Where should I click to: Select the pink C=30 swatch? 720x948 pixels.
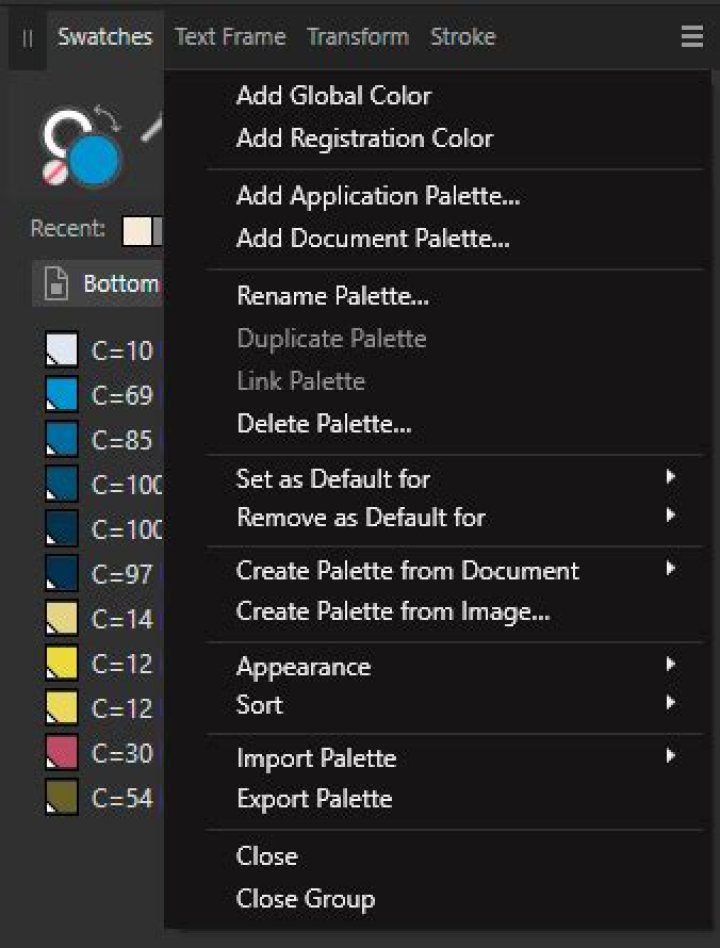(x=62, y=752)
